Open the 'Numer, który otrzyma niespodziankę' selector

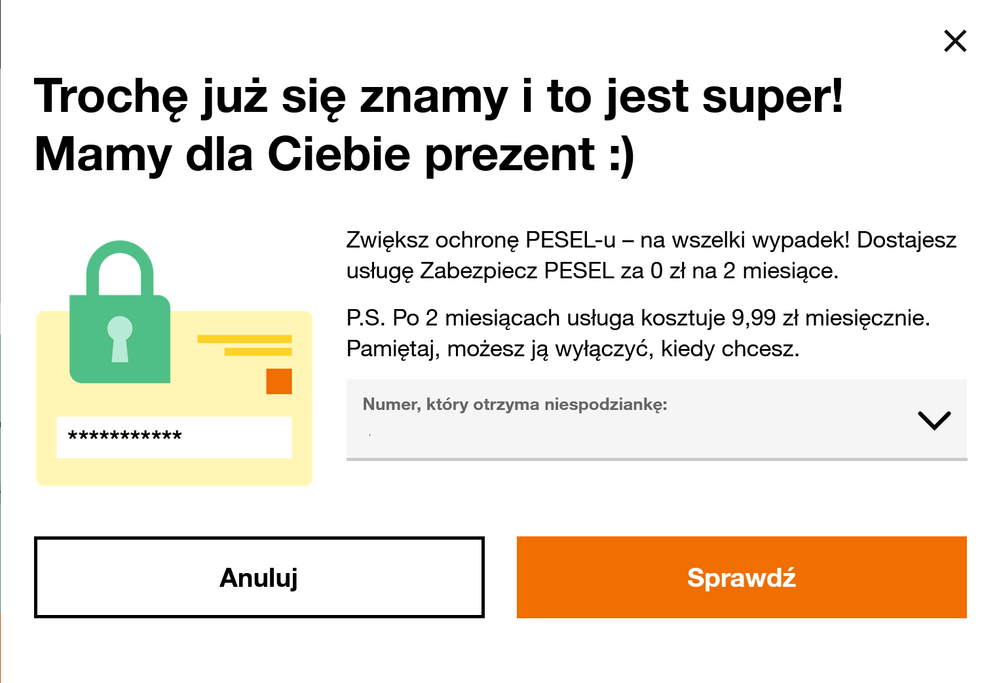point(655,418)
